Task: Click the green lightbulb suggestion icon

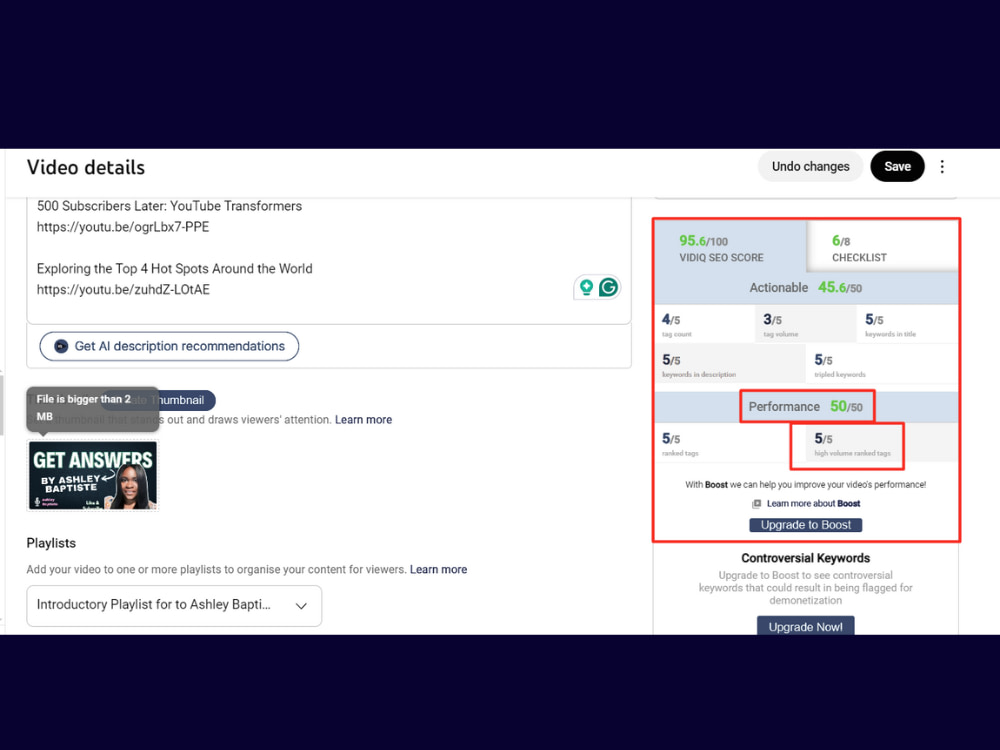Action: point(586,288)
